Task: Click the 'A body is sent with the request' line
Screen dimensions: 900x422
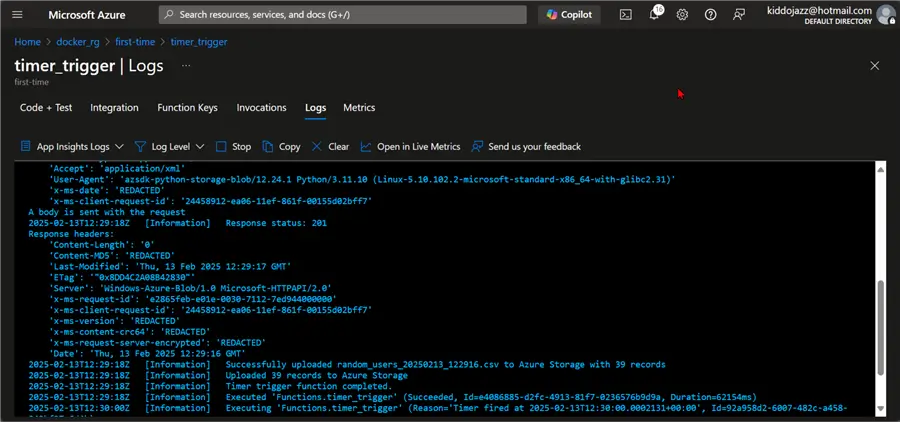Action: pos(107,212)
